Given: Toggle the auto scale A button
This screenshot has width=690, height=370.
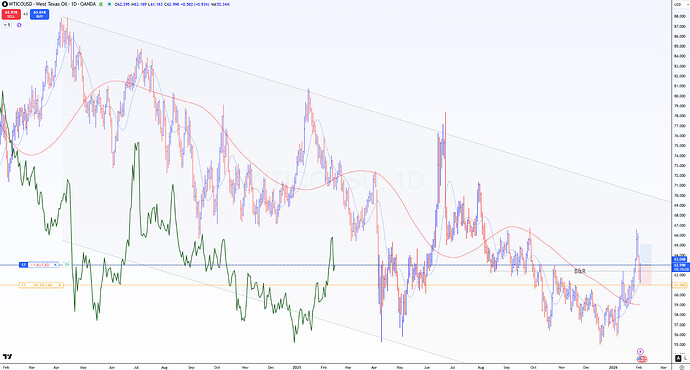Looking at the screenshot, I should 678,359.
